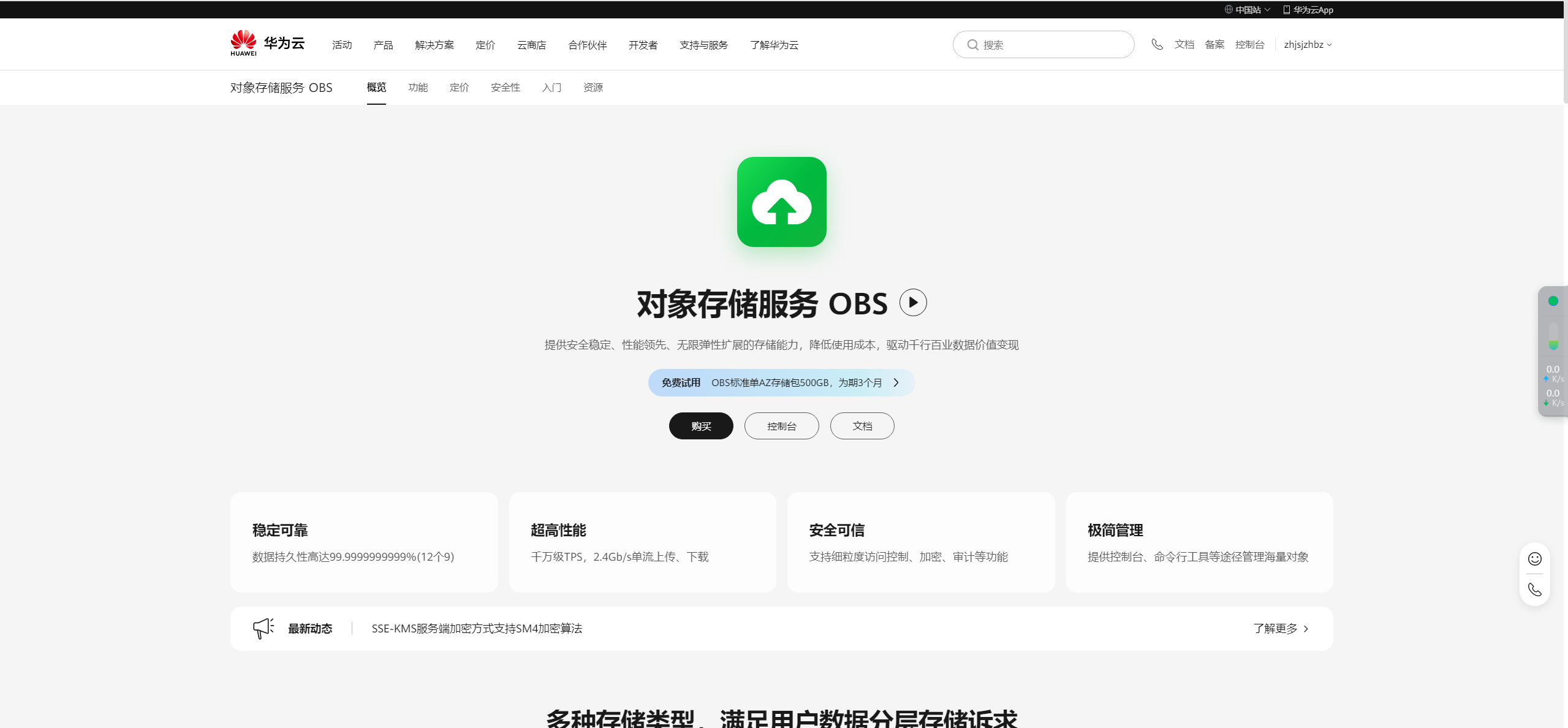This screenshot has width=1568, height=728.
Task: Switch to the 功能 tab
Action: click(x=418, y=88)
